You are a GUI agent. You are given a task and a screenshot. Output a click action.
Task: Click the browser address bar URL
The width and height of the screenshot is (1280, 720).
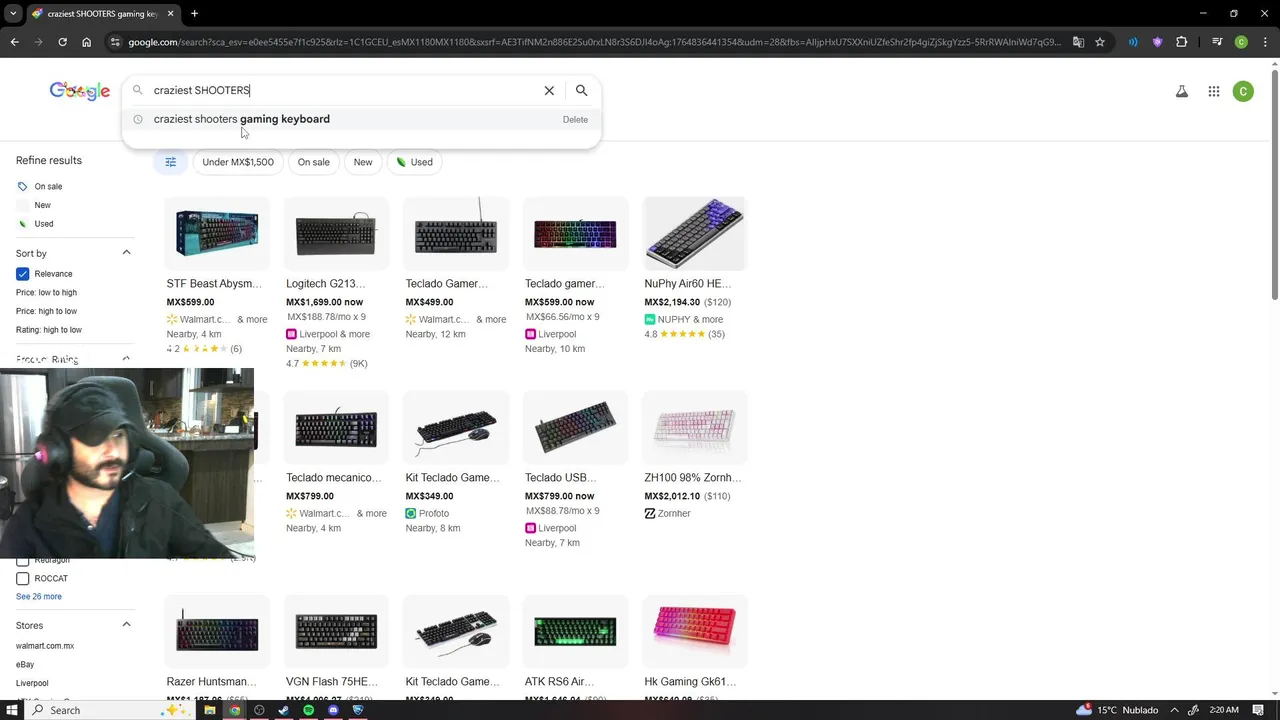tap(594, 42)
